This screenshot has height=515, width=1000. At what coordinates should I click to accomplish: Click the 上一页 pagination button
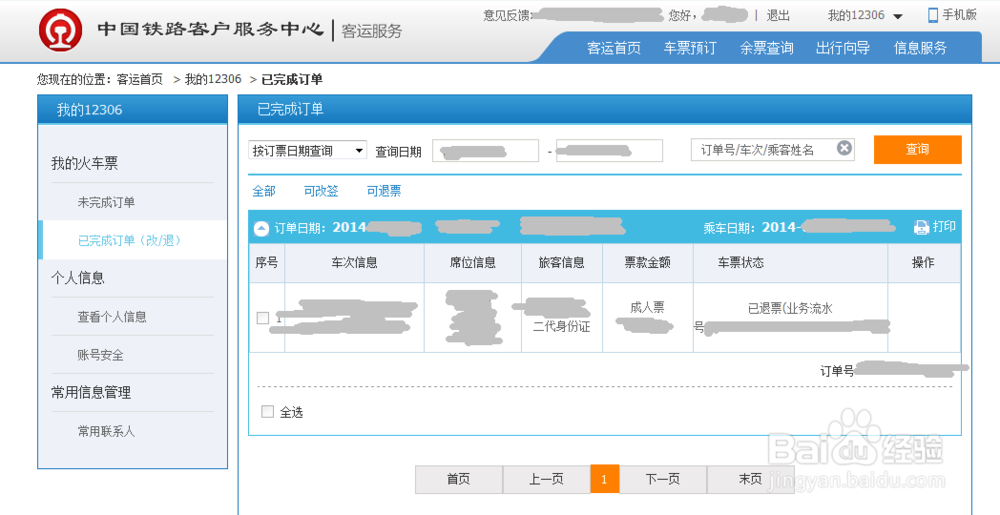(x=547, y=479)
